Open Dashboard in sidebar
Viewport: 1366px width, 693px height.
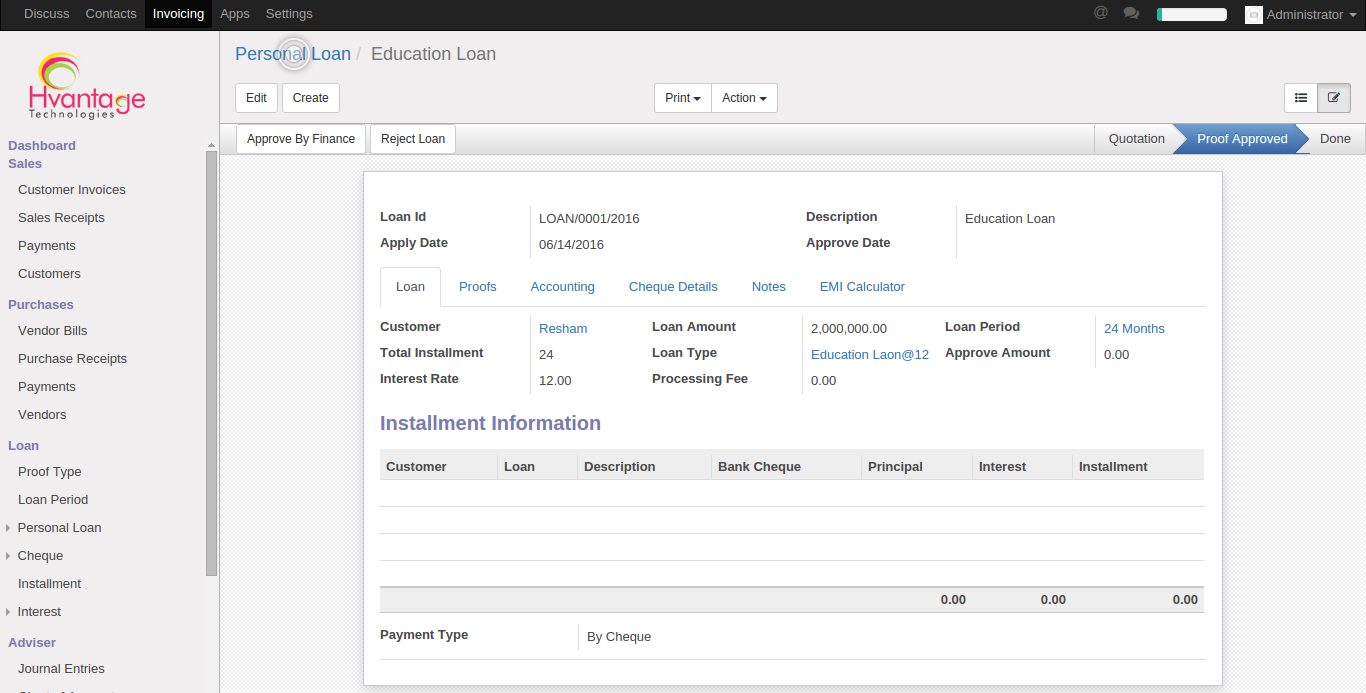[42, 146]
